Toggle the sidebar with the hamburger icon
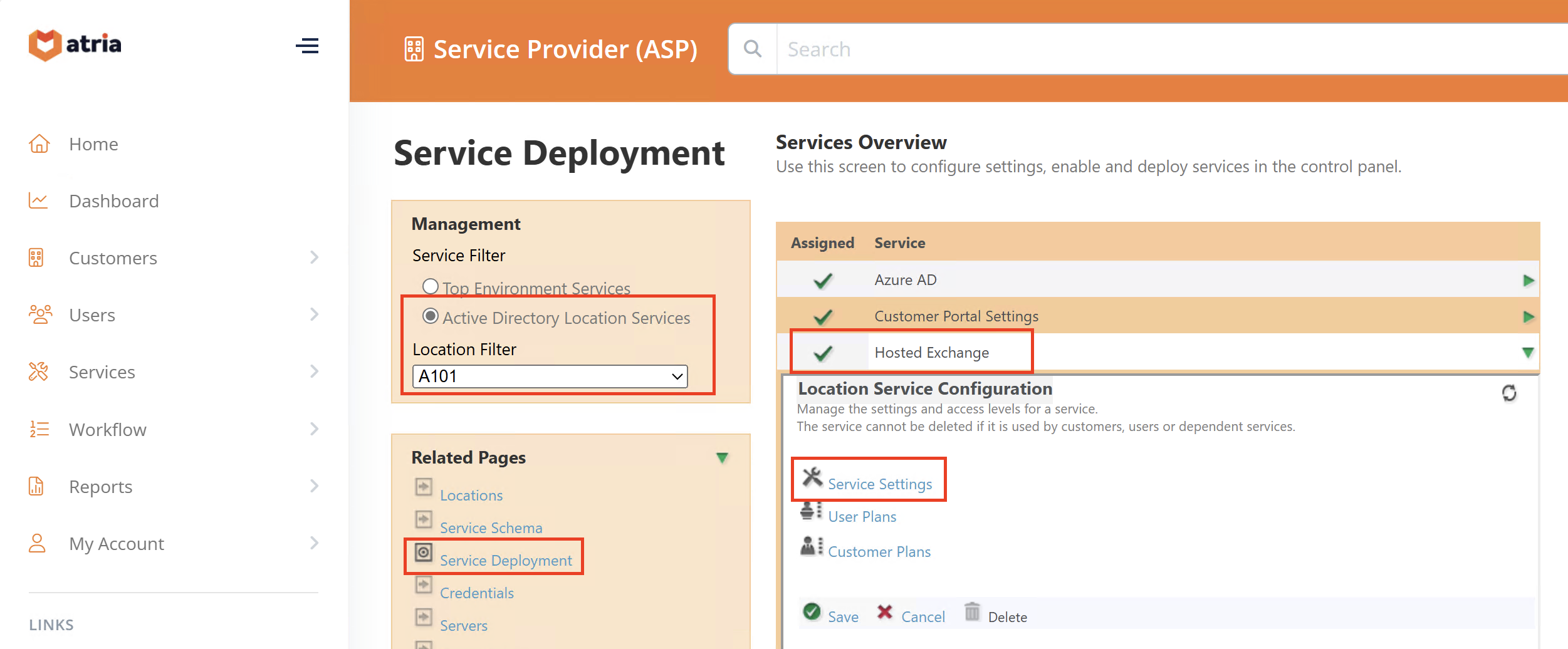The height and width of the screenshot is (649, 1568). [307, 46]
